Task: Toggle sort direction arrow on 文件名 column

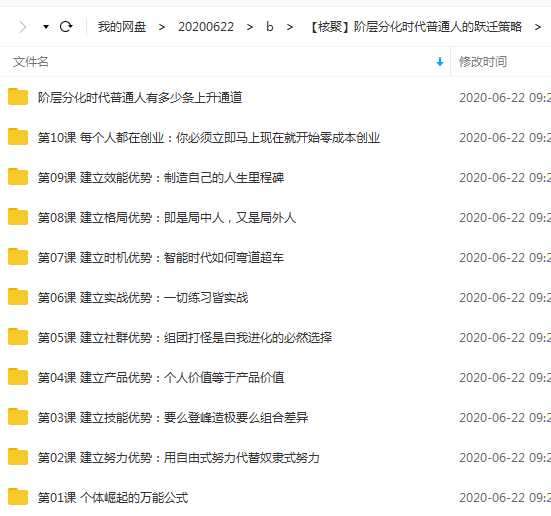Action: click(440, 62)
